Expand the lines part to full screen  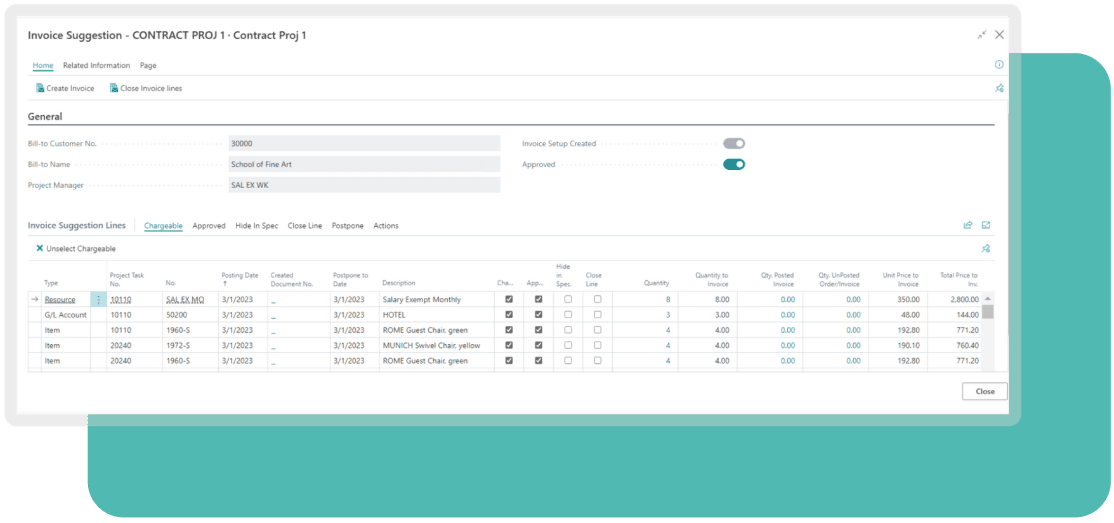pyautogui.click(x=986, y=225)
